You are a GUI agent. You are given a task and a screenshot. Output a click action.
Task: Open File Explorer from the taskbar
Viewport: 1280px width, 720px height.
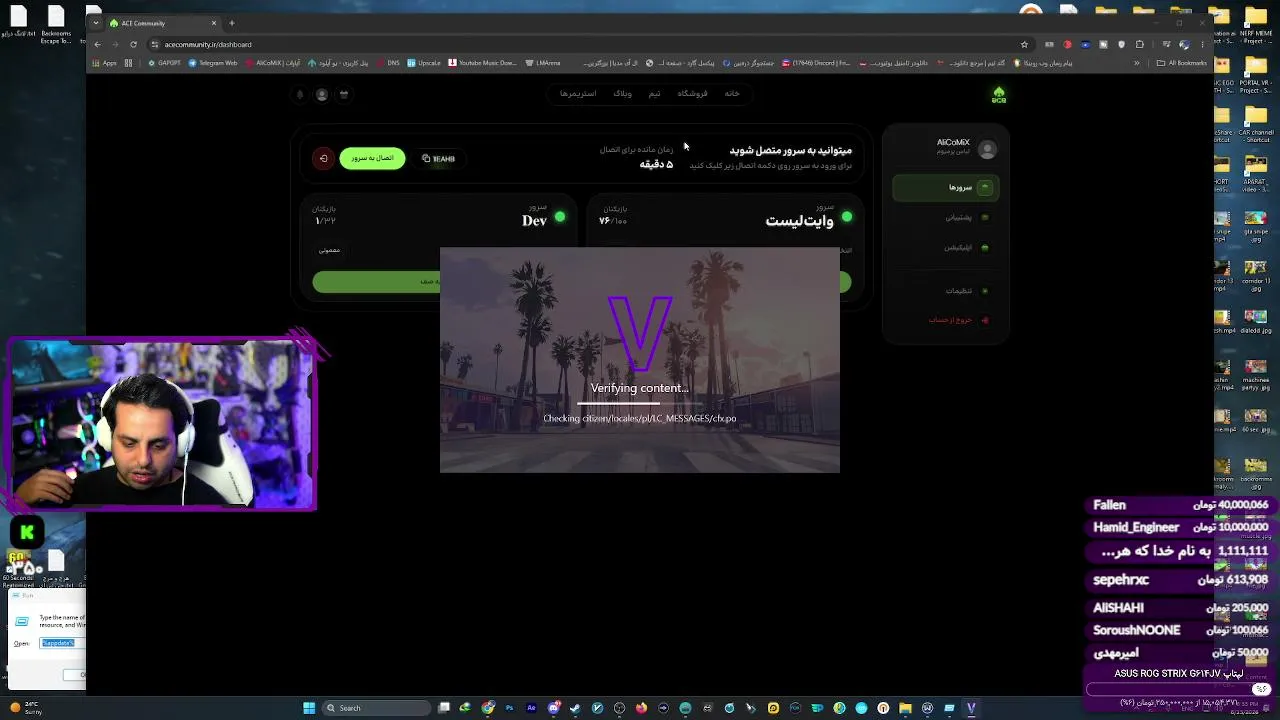pos(905,708)
